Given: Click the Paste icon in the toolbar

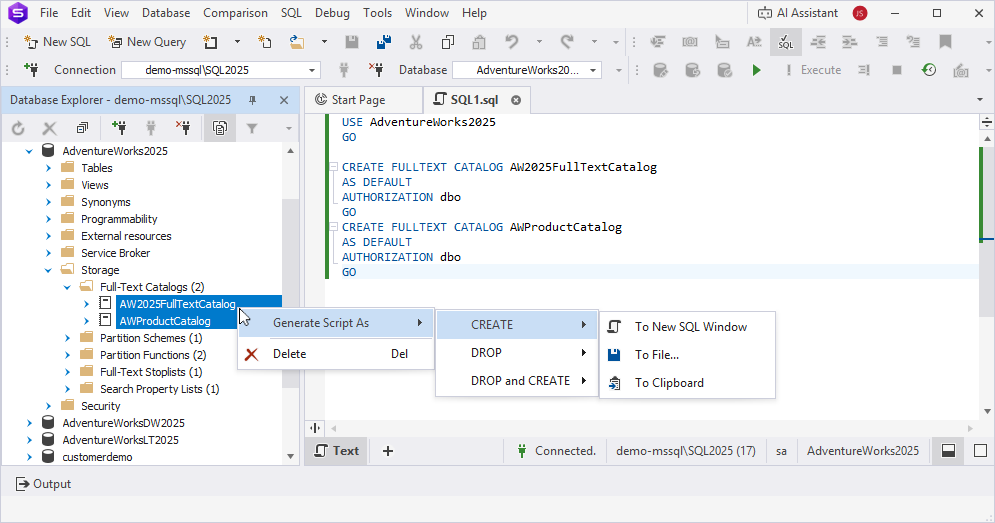Looking at the screenshot, I should coord(479,42).
